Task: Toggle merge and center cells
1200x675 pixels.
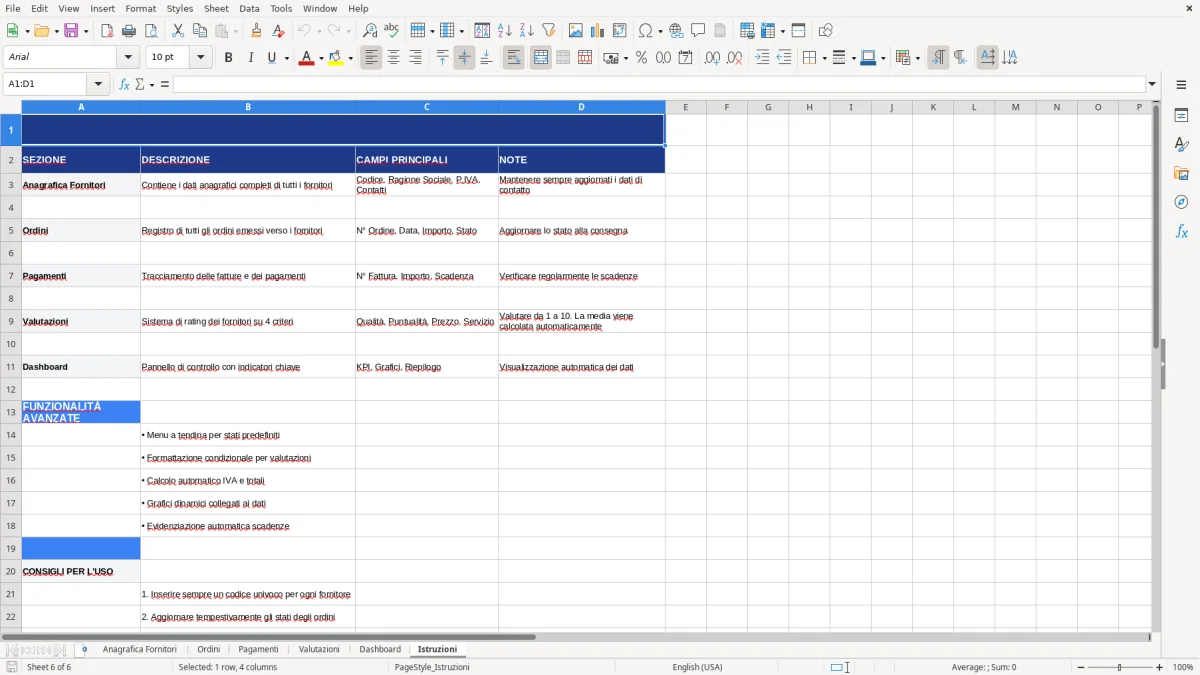Action: click(x=540, y=57)
